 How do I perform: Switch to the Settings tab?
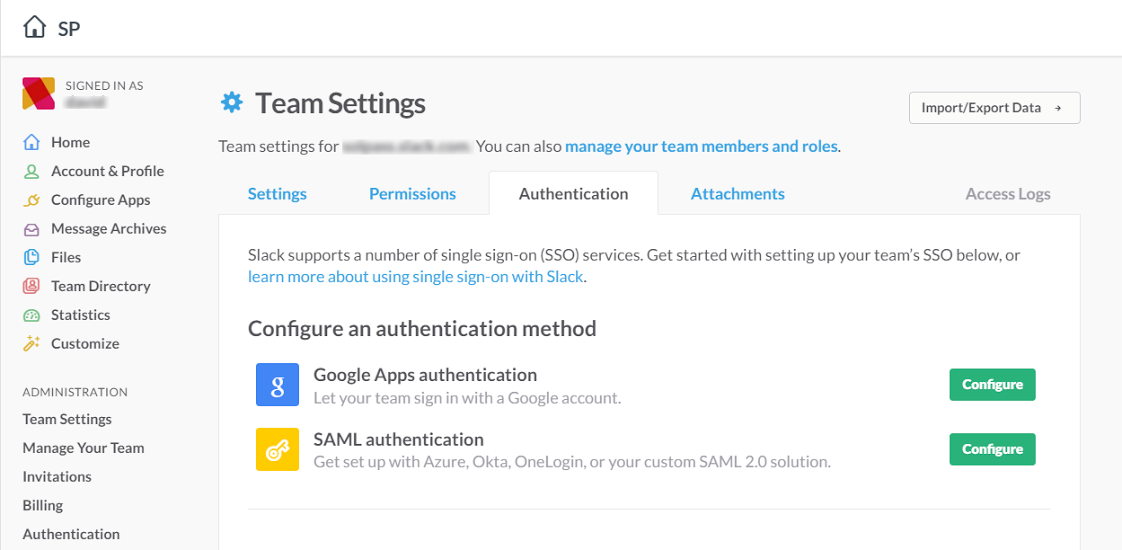(277, 194)
